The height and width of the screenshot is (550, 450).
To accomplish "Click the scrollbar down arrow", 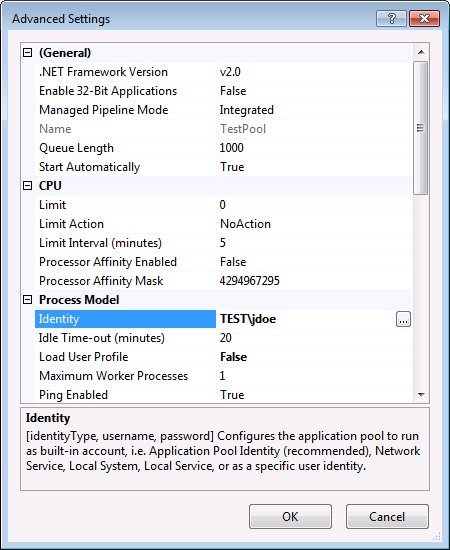I will point(421,395).
